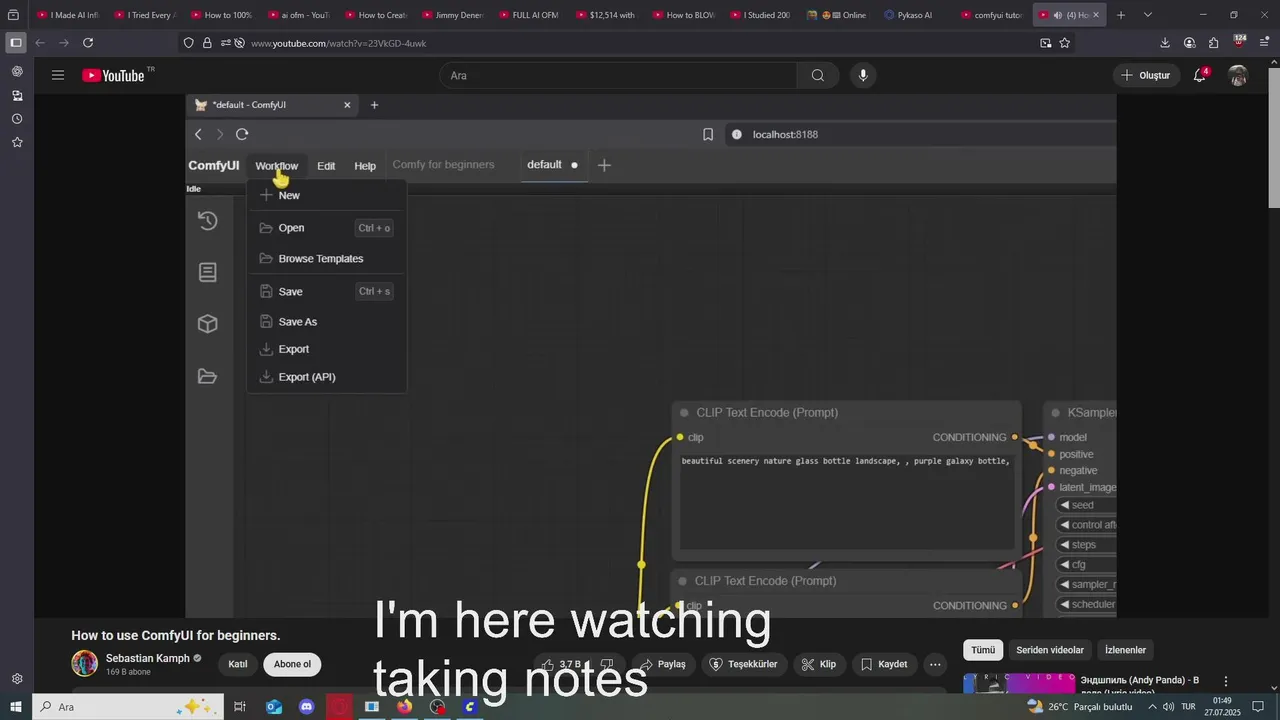Open more video actions ellipsis
1280x720 pixels.
pyautogui.click(x=935, y=664)
